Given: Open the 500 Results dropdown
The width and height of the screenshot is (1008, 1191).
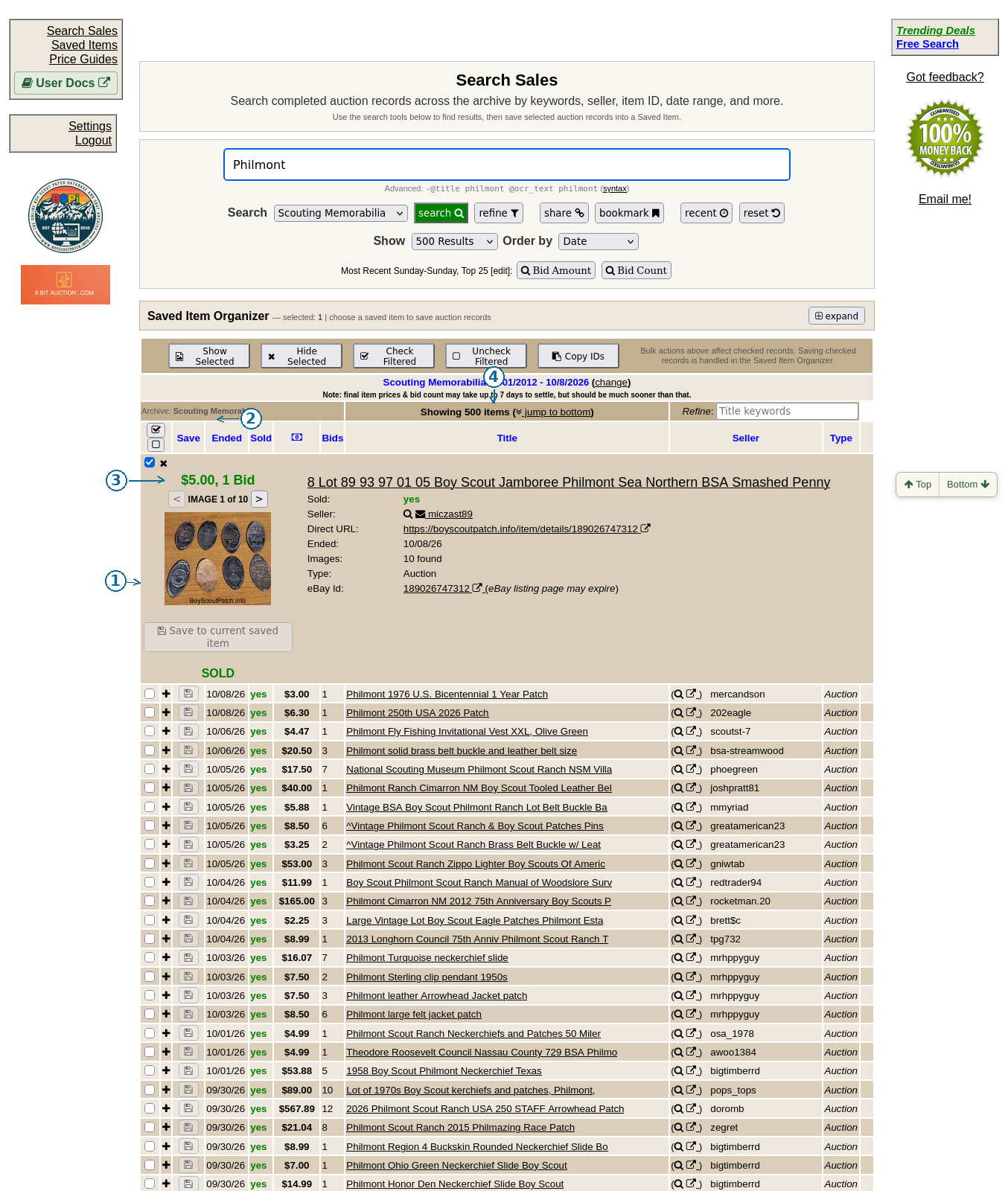Looking at the screenshot, I should click(455, 241).
